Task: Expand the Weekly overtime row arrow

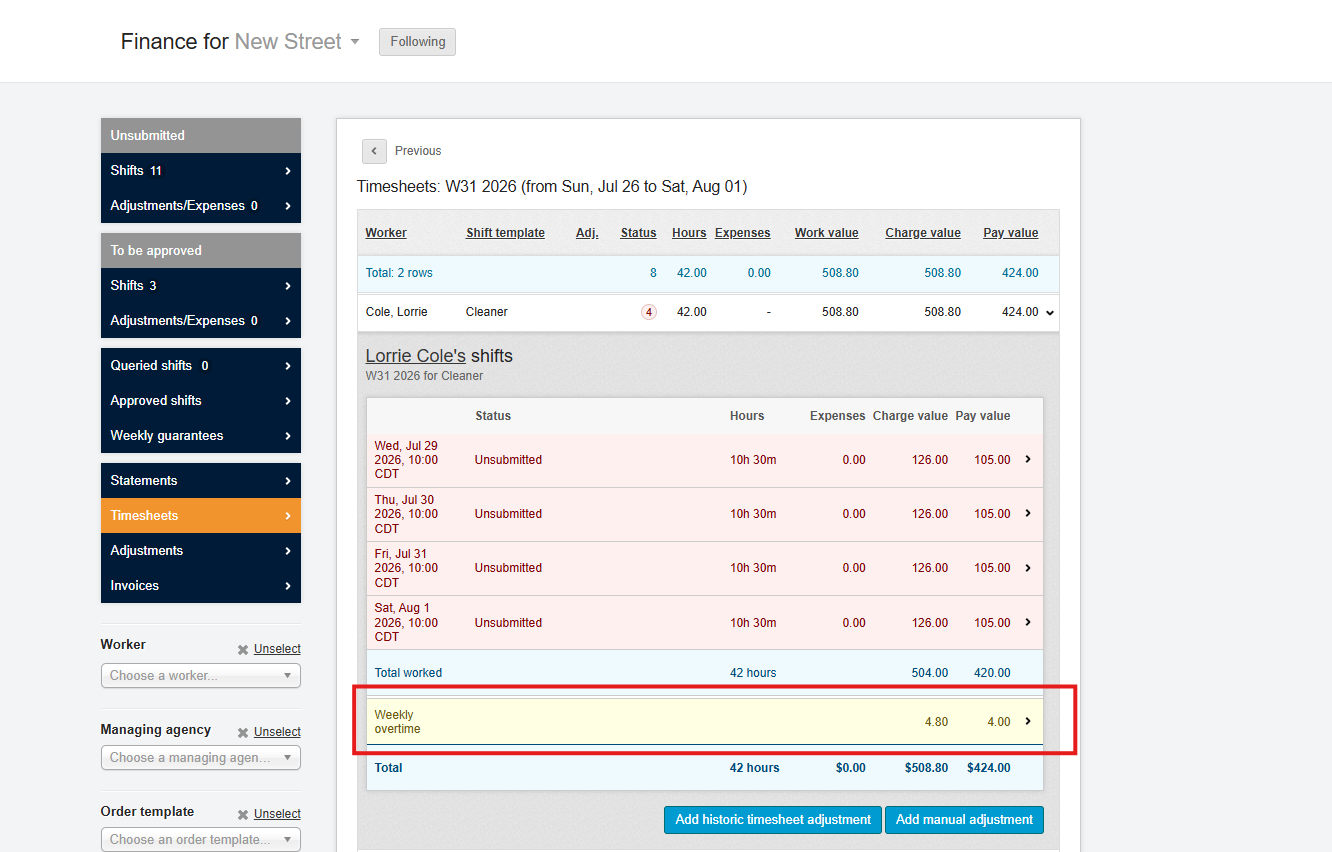Action: click(1028, 721)
